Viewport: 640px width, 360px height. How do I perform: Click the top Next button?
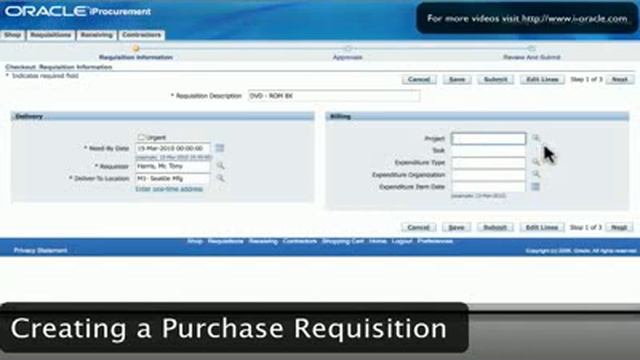point(619,80)
